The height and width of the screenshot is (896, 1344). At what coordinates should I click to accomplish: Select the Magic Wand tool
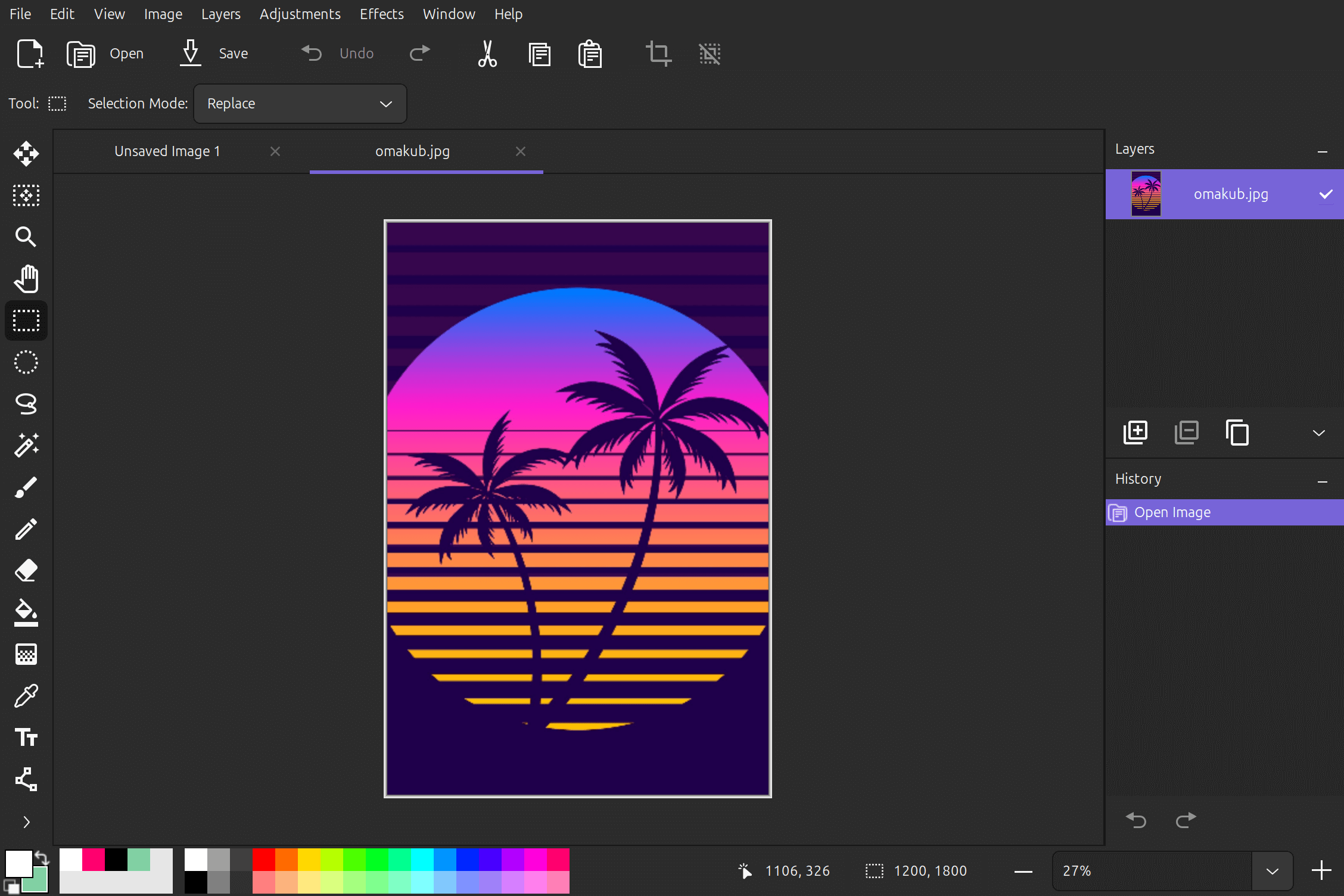(26, 446)
